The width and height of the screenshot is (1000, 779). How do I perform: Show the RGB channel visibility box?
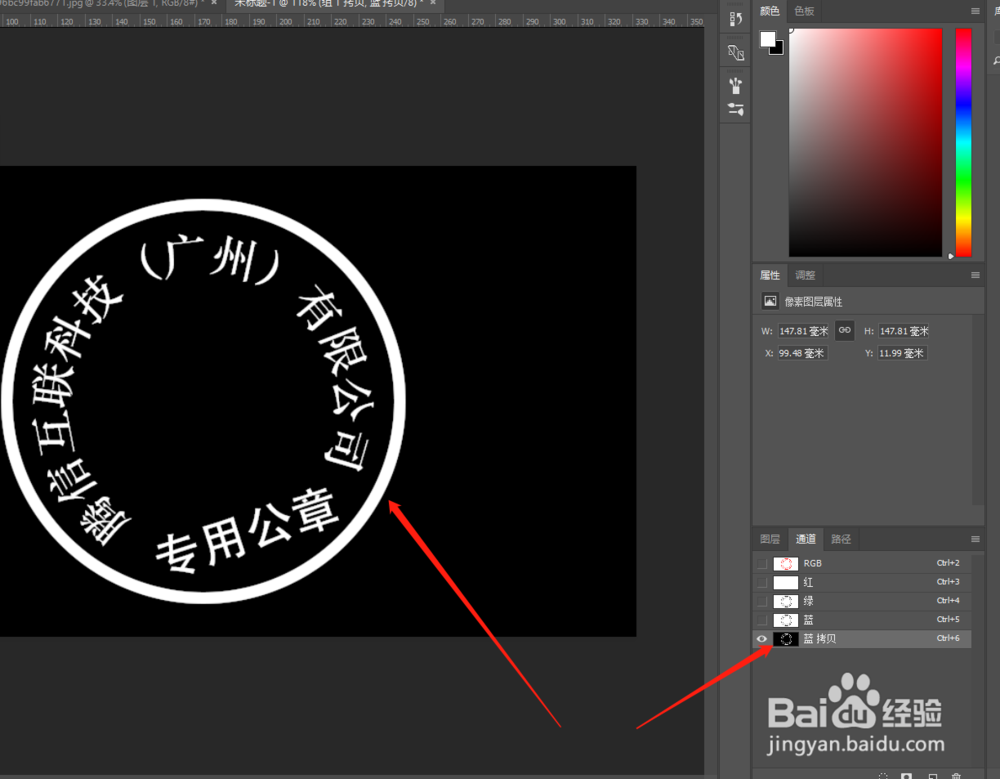pos(761,563)
